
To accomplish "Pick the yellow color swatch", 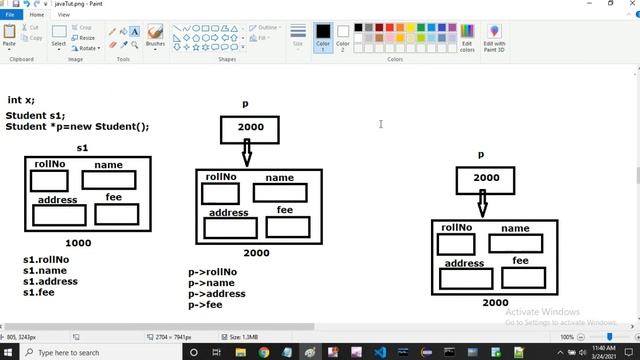I will 411,27.
